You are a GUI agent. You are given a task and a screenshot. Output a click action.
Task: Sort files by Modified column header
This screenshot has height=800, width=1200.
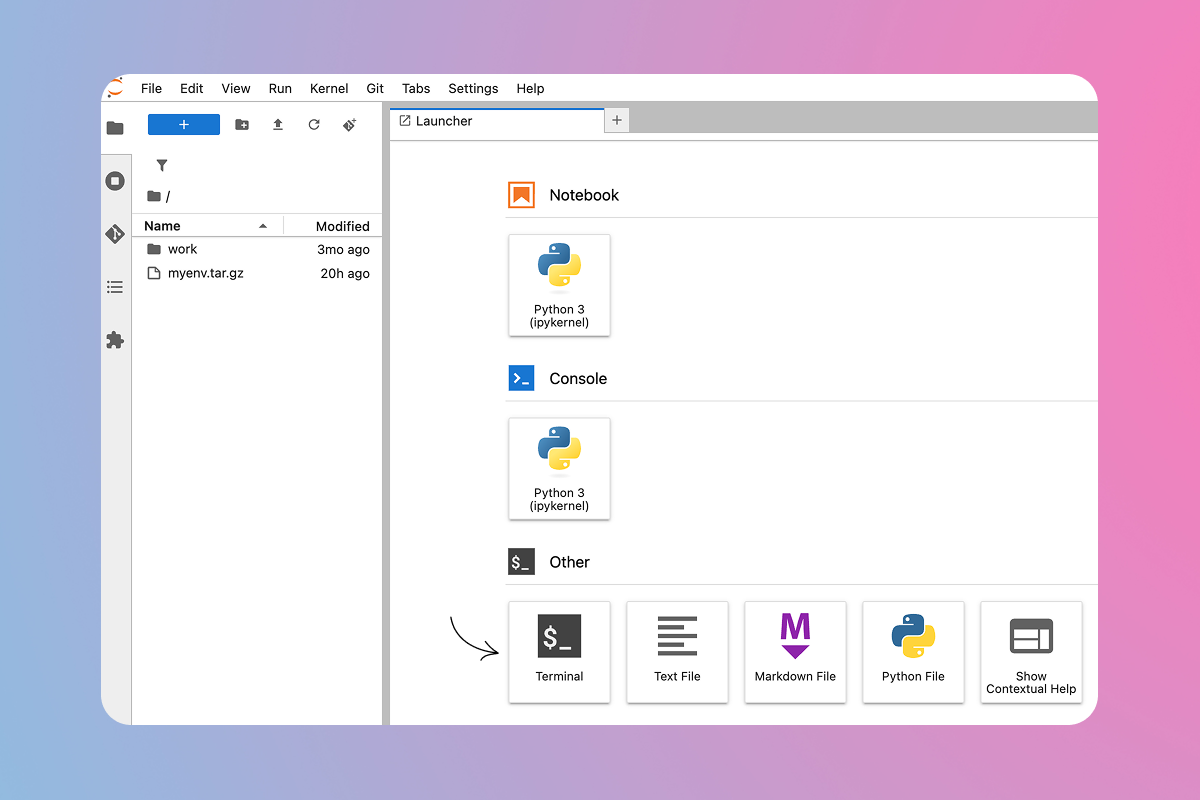[333, 226]
